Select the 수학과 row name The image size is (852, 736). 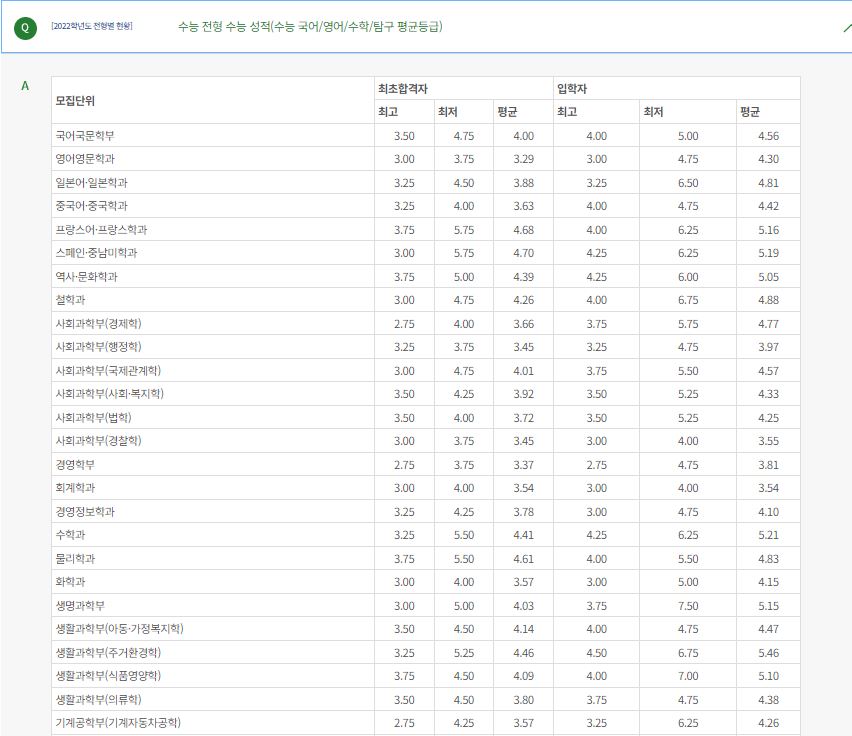(x=70, y=534)
